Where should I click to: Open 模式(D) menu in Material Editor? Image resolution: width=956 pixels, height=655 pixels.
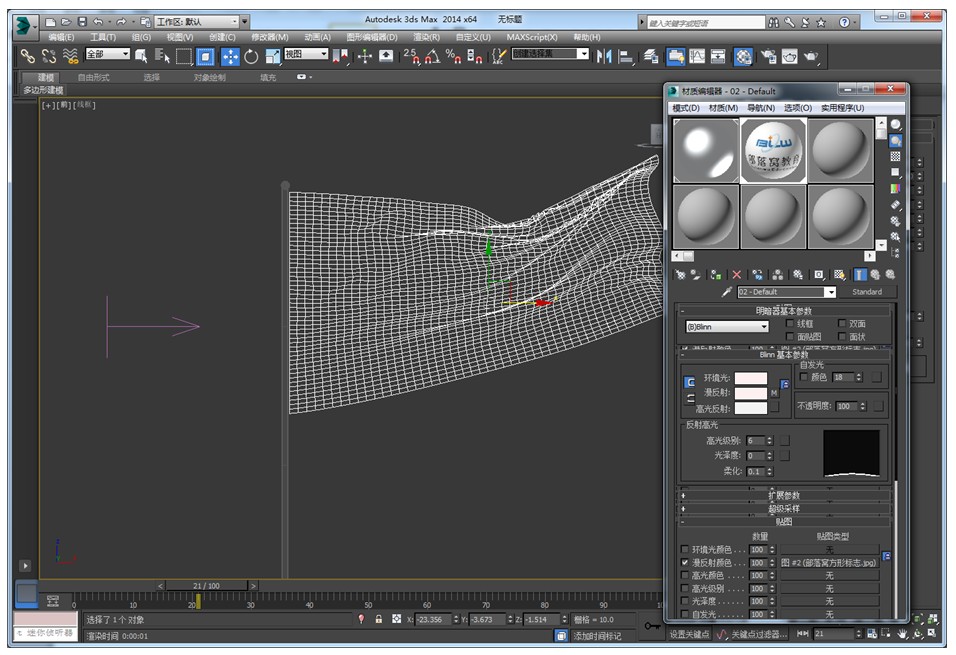click(x=686, y=108)
